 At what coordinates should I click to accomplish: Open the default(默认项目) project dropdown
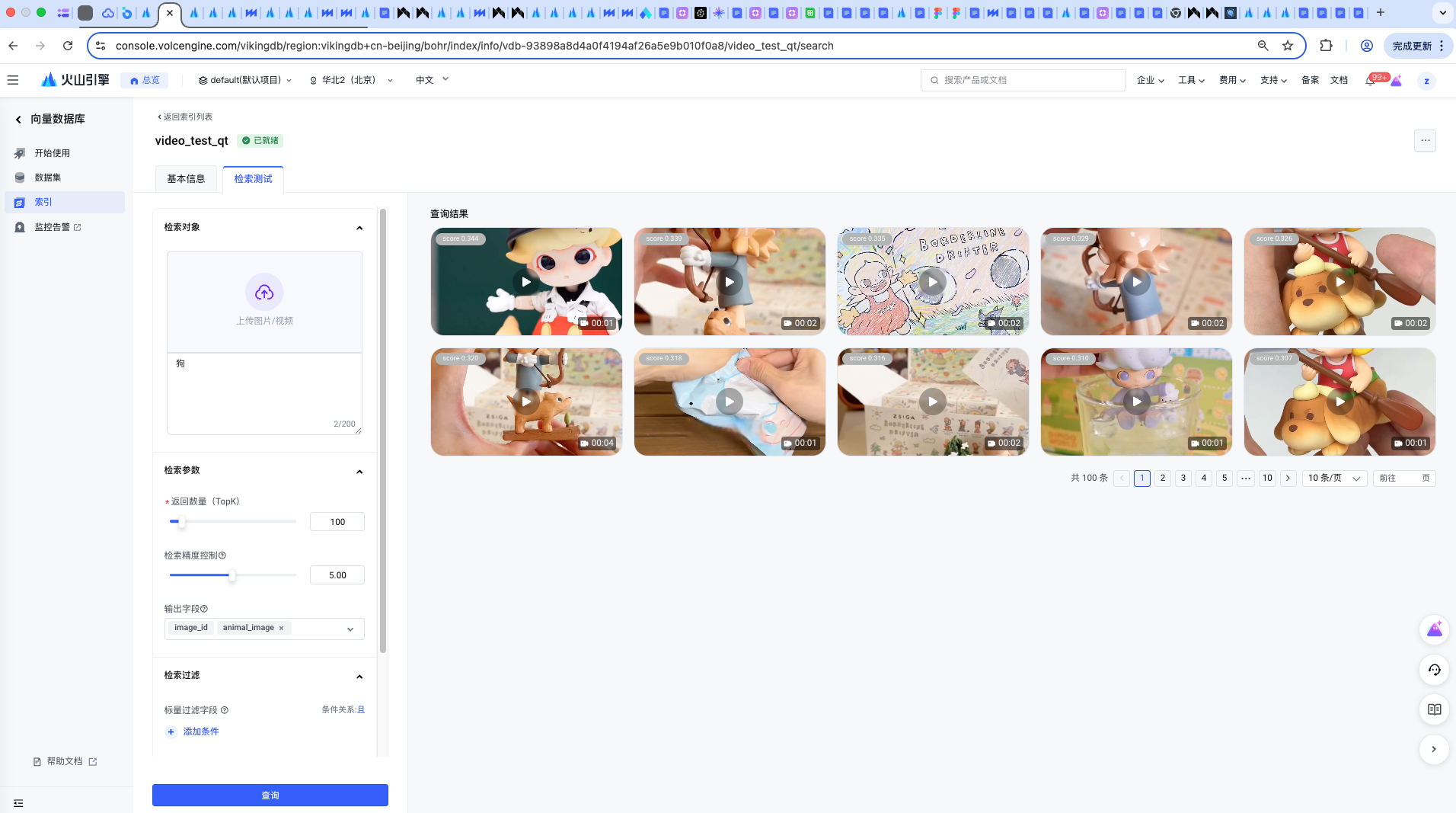tap(245, 80)
